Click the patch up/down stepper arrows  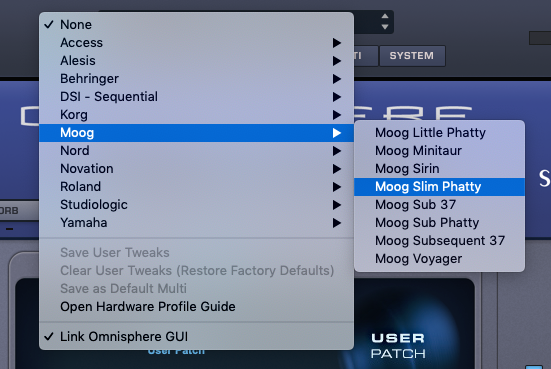pos(385,21)
